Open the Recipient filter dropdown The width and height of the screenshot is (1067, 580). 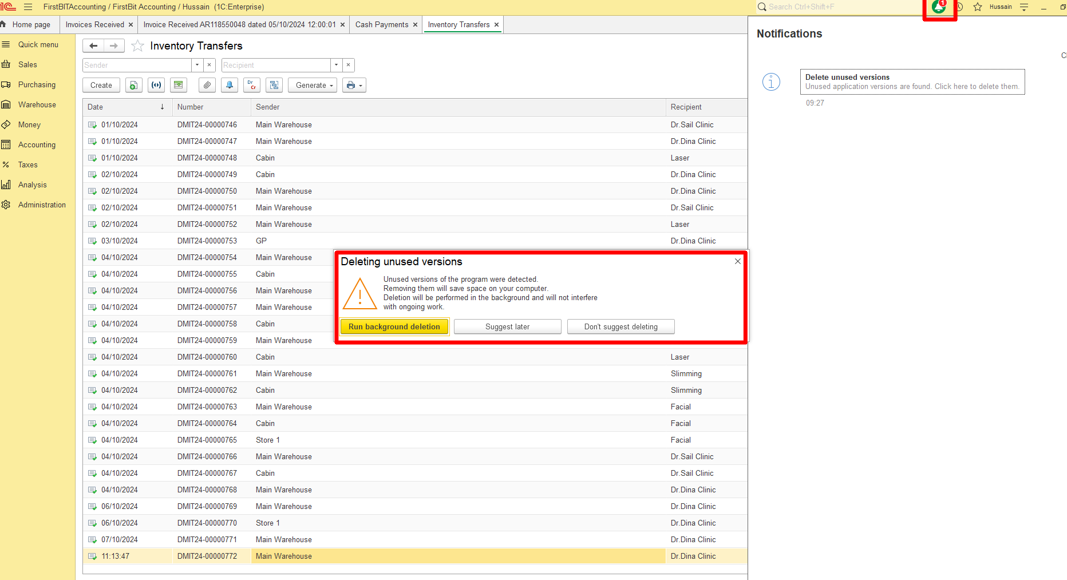(x=336, y=65)
